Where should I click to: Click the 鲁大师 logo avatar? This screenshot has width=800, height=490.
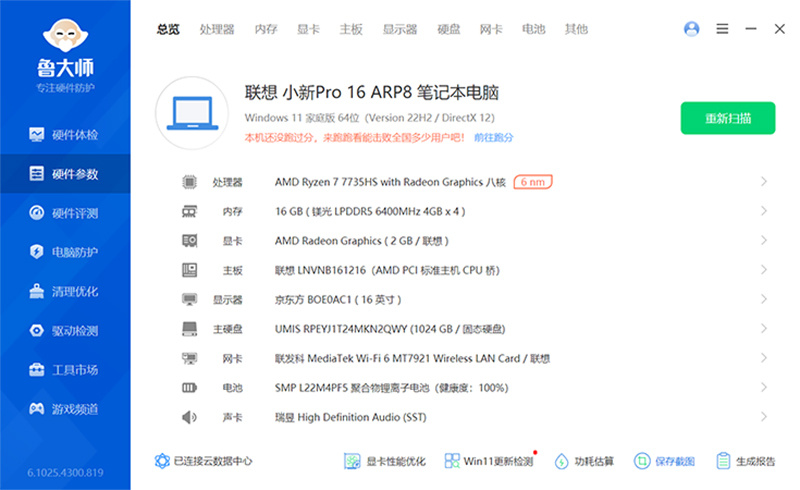click(65, 35)
